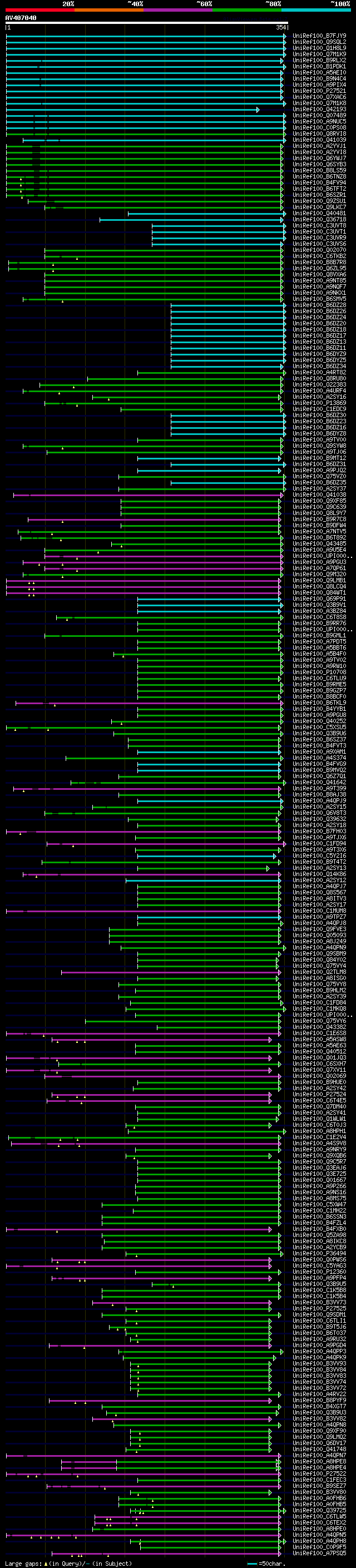Image resolution: width=356 pixels, height=1568 pixels.
Task: Select hit label UniRef100_B6TFT2
Action: point(319,189)
